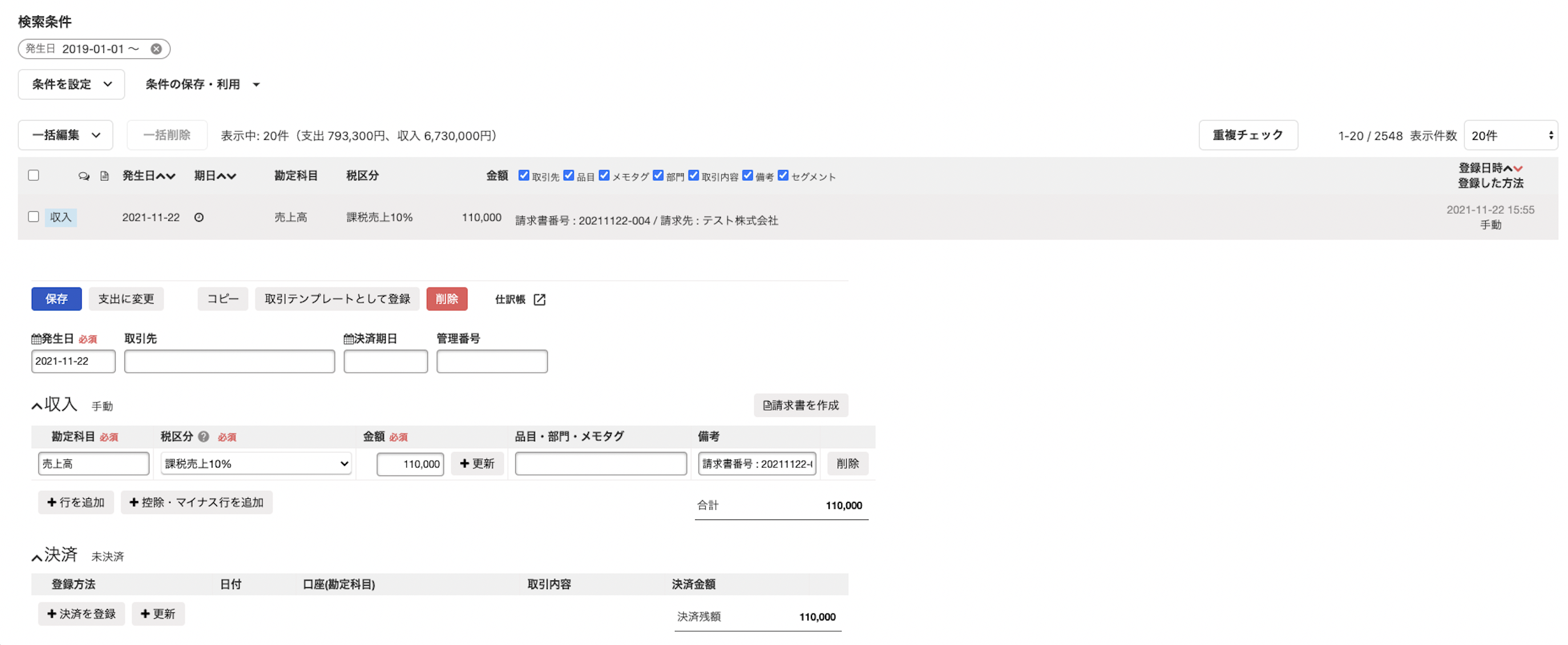1568x645 pixels.
Task: Click the blue 保存 button
Action: pyautogui.click(x=56, y=299)
